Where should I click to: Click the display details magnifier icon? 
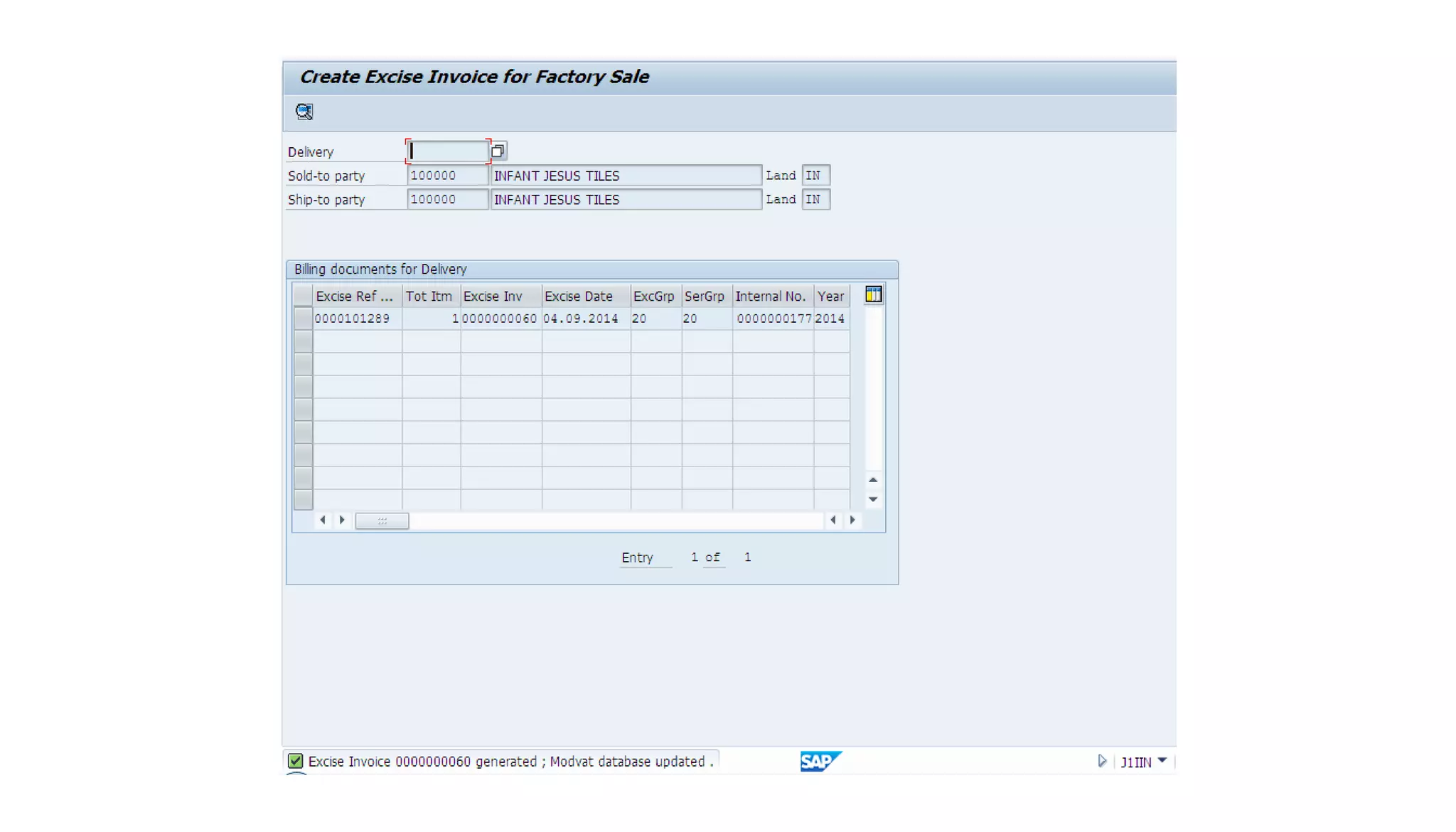pos(304,112)
